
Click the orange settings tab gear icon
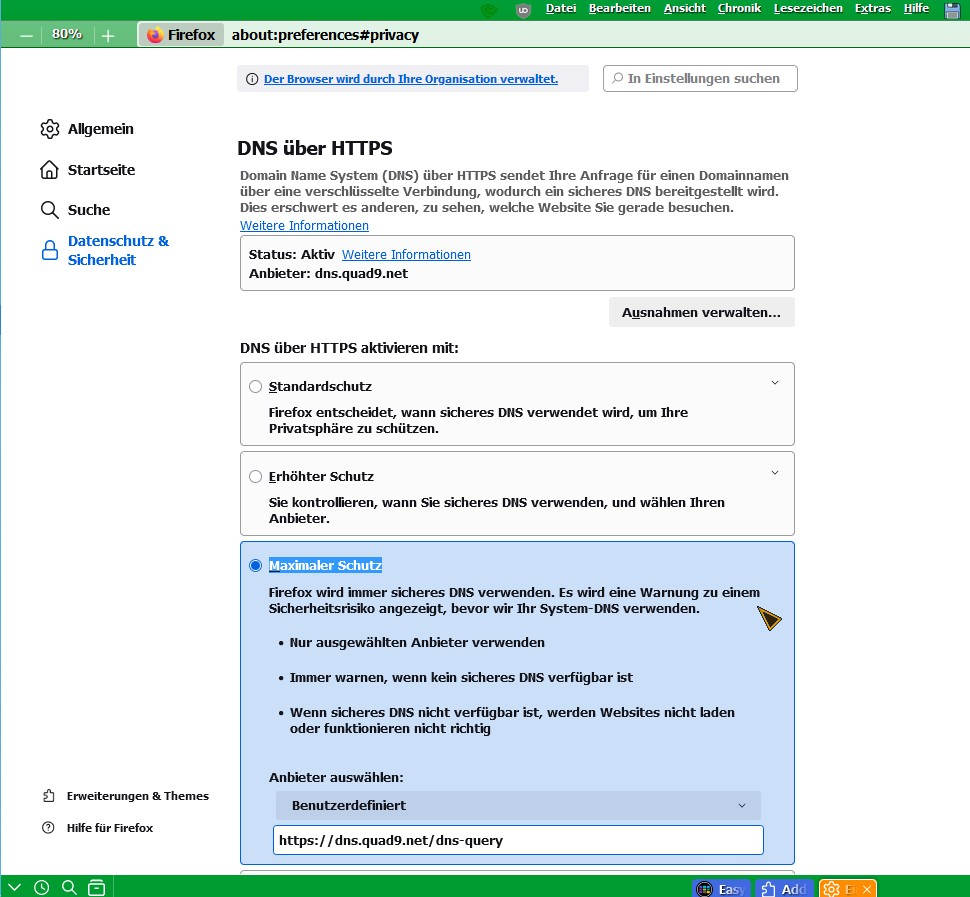(832, 889)
